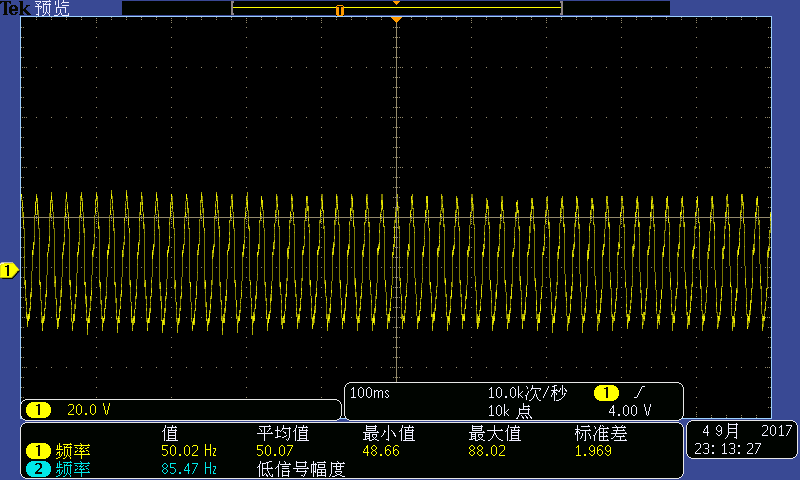Click the 预览 acquisition status label

(52, 8)
